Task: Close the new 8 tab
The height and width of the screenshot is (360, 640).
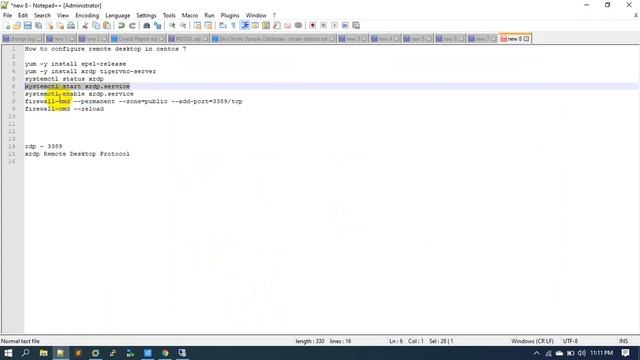Action: (x=527, y=39)
